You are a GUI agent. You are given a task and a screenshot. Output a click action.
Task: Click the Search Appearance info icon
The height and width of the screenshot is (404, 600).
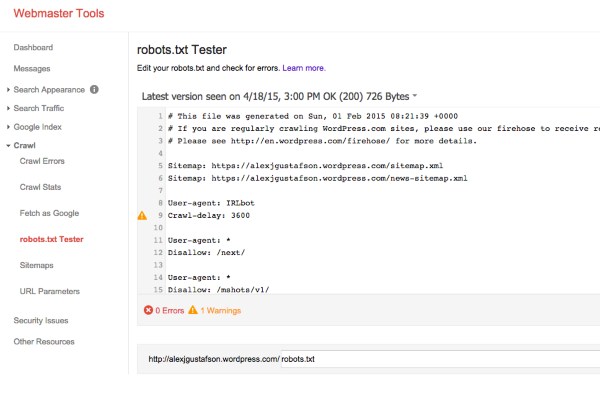(x=94, y=89)
